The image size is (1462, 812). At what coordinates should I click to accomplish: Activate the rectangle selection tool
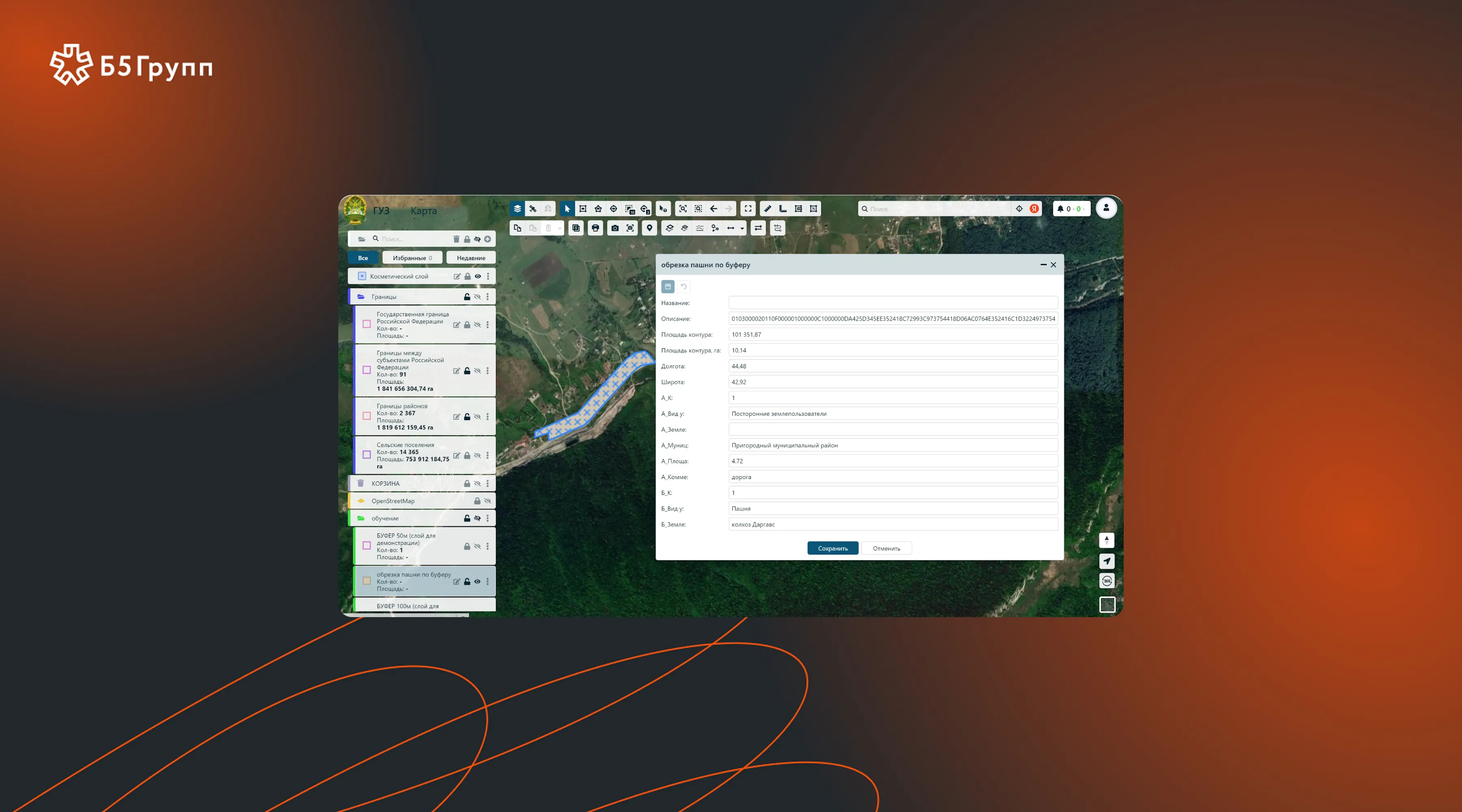(x=583, y=209)
